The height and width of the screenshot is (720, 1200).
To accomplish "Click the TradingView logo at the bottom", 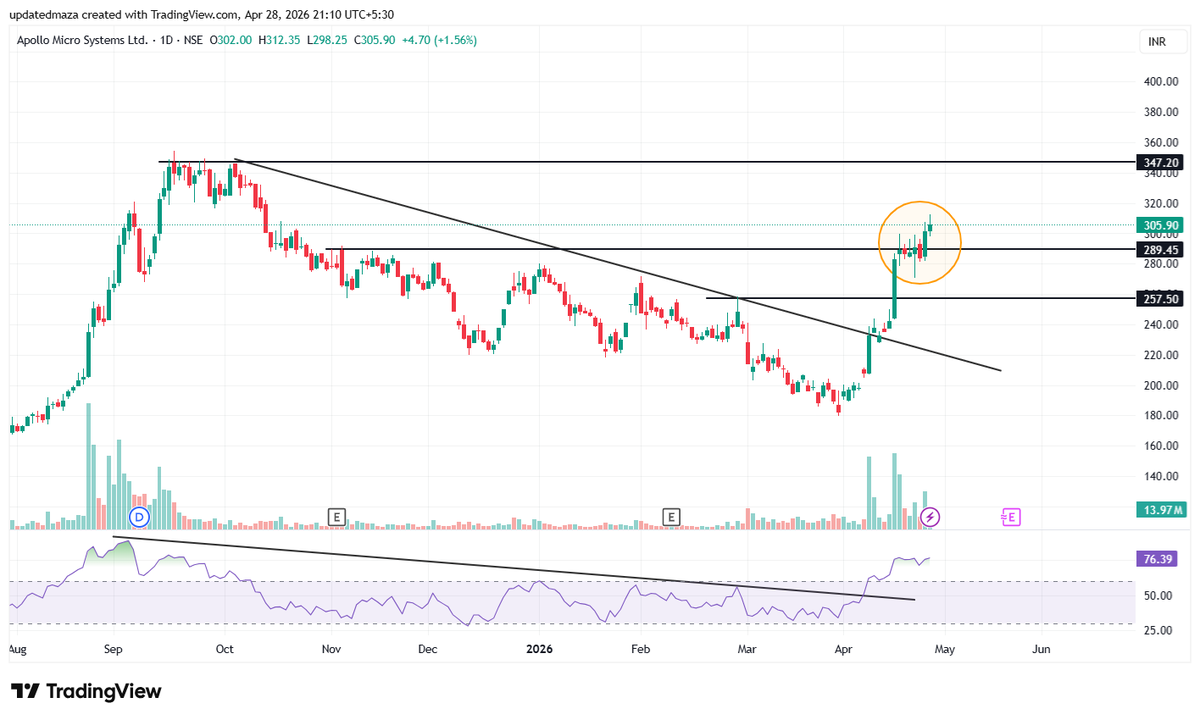I will point(86,691).
